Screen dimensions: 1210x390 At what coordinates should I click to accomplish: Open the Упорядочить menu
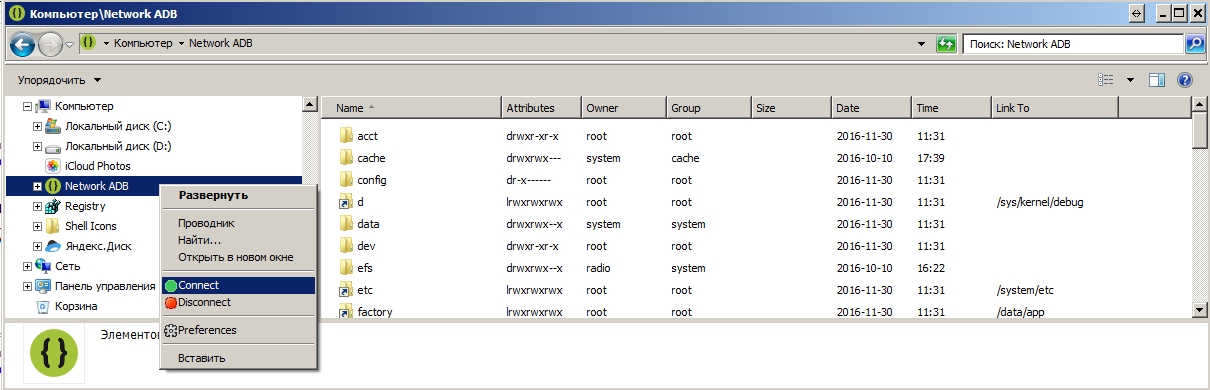tap(59, 80)
